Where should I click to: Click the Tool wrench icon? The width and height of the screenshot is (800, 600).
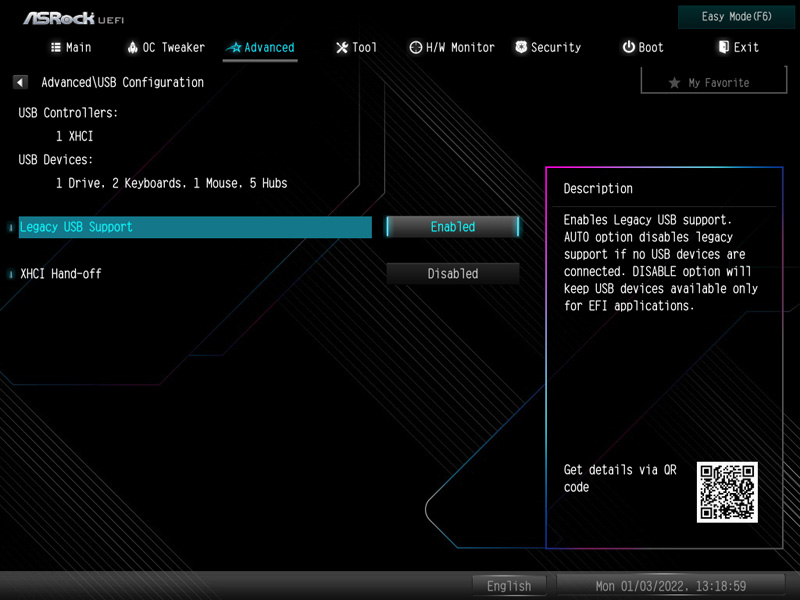click(x=341, y=47)
